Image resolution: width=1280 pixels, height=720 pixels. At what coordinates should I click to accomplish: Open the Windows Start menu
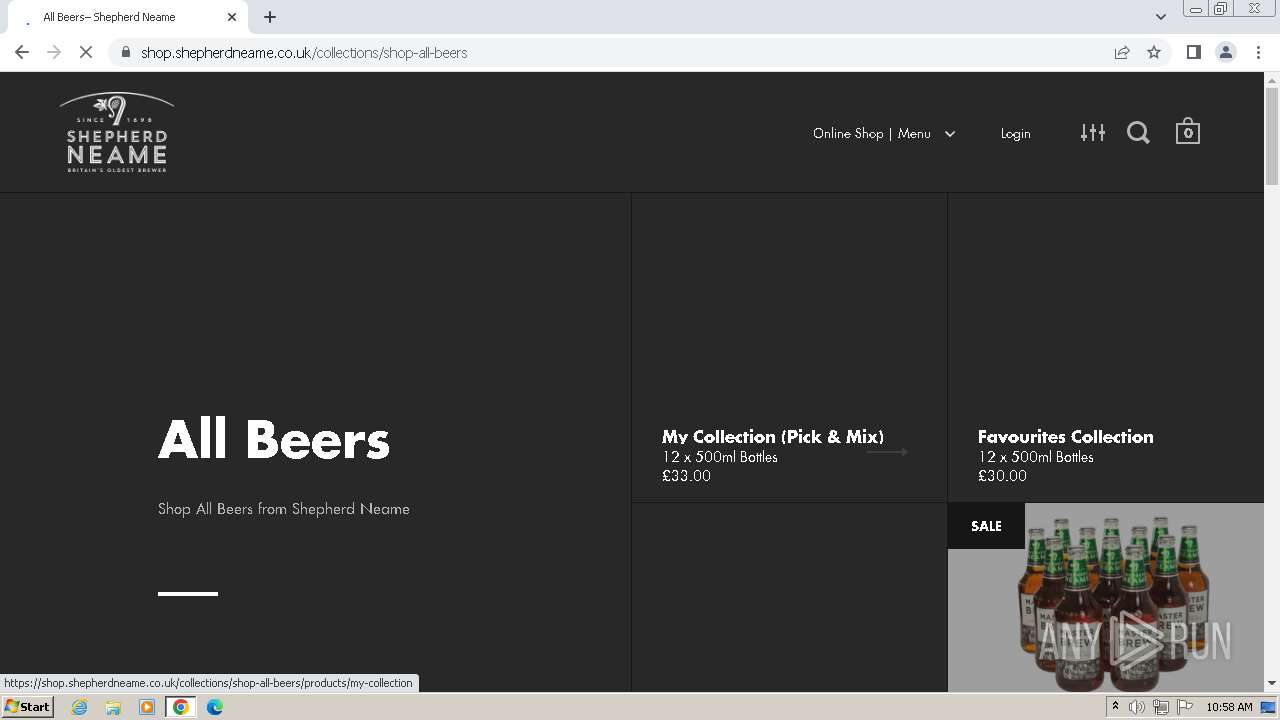[x=28, y=707]
